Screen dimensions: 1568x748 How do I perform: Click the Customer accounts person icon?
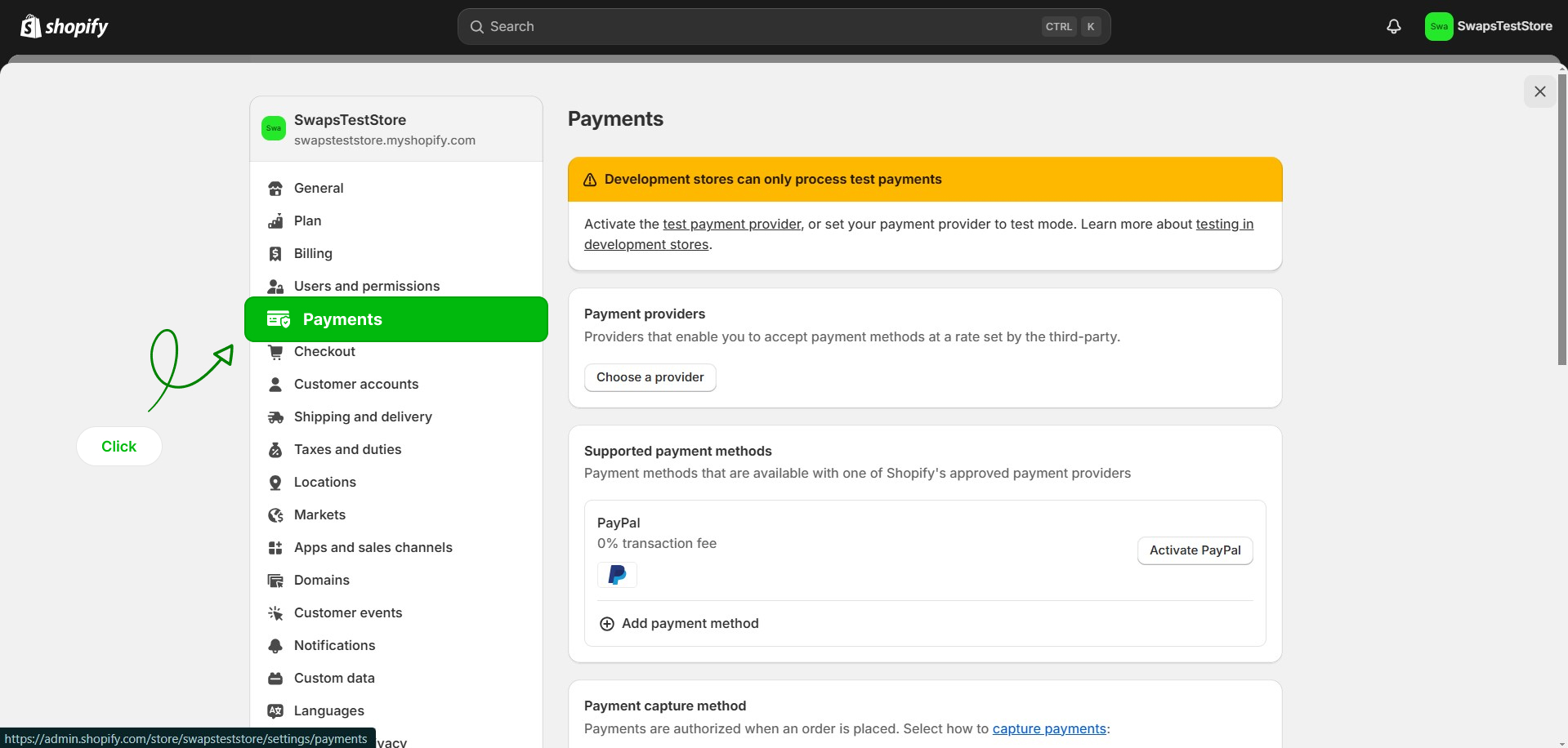(x=275, y=385)
